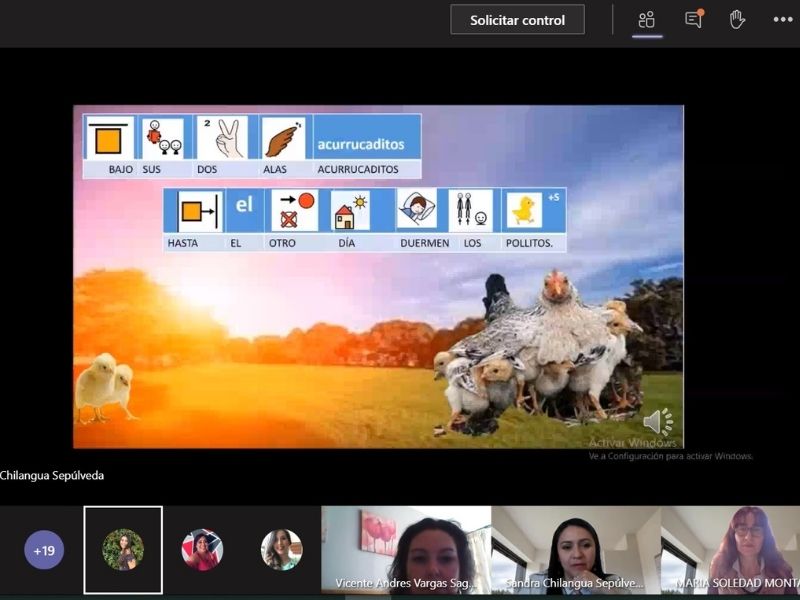
Task: Click the Solicitar control button
Action: click(x=517, y=20)
